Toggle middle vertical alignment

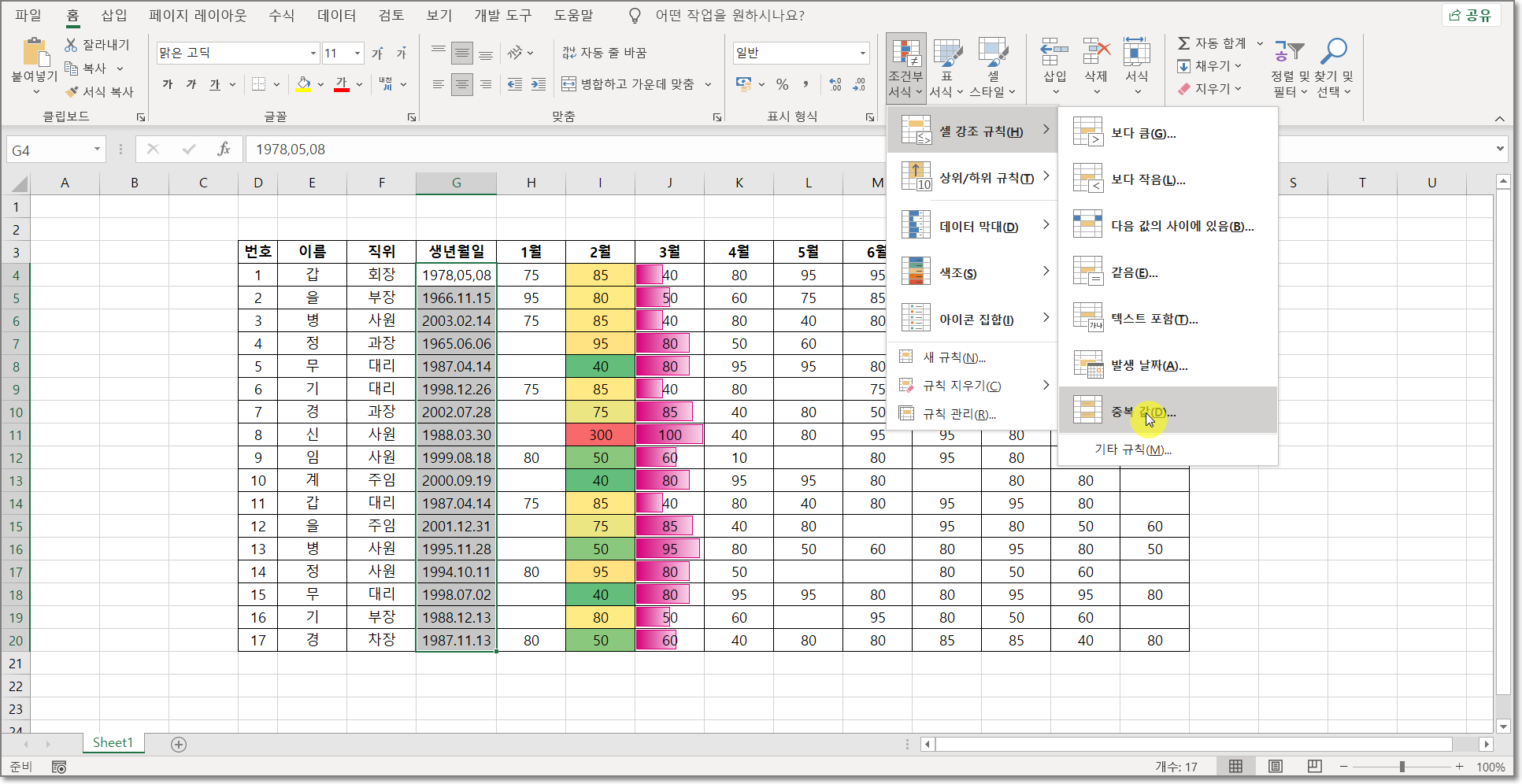[462, 53]
